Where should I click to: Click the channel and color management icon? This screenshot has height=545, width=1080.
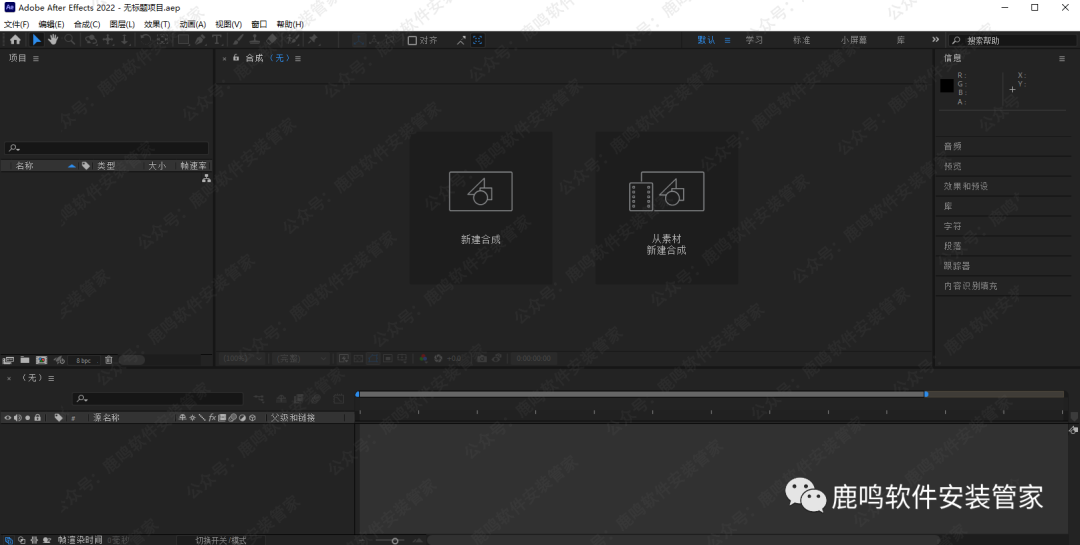coord(423,358)
